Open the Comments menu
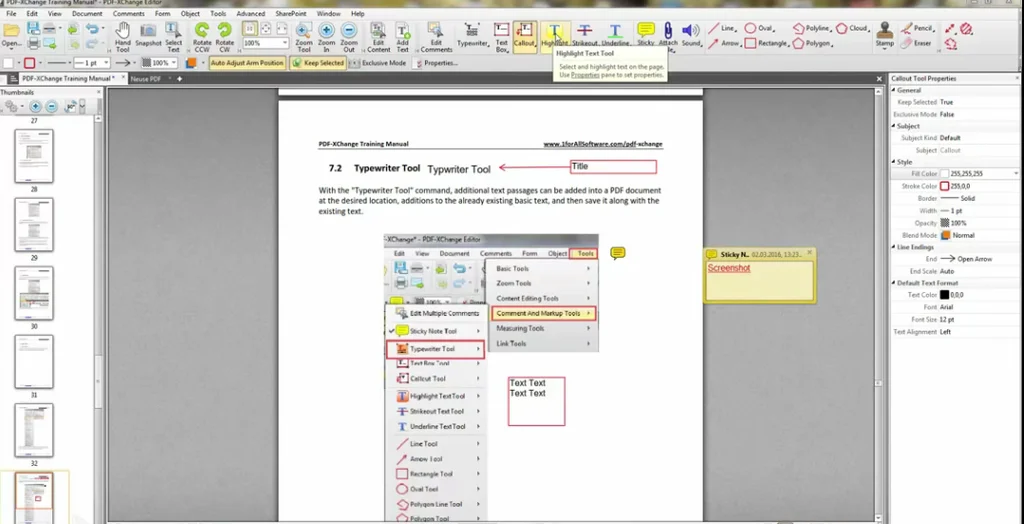Image resolution: width=1024 pixels, height=524 pixels. (128, 13)
